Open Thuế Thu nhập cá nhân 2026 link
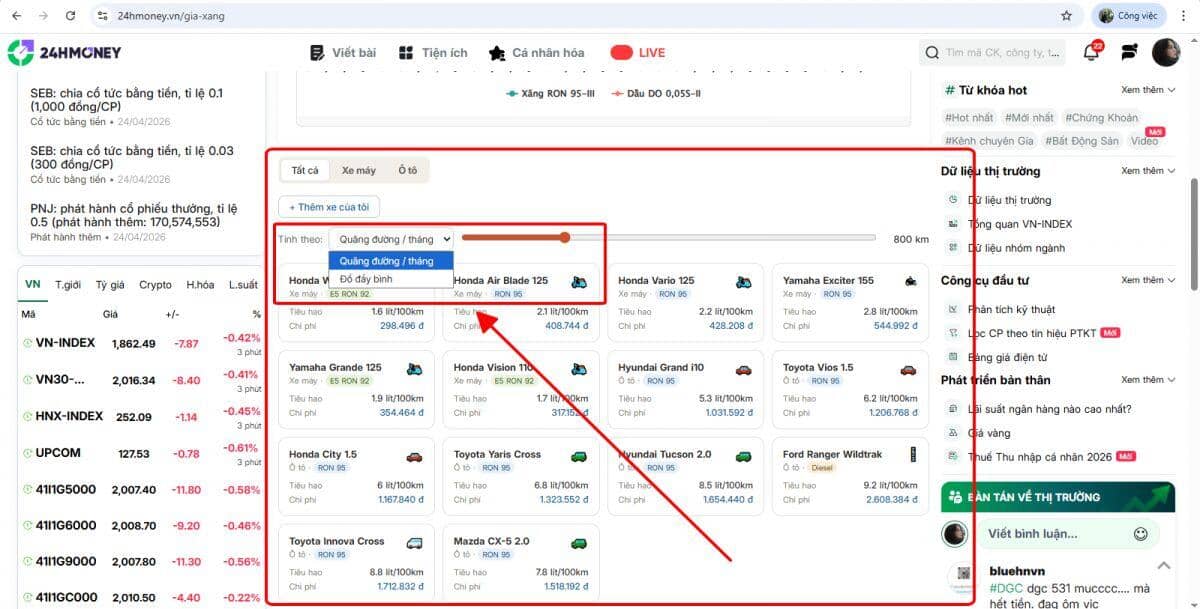 [x=1040, y=457]
